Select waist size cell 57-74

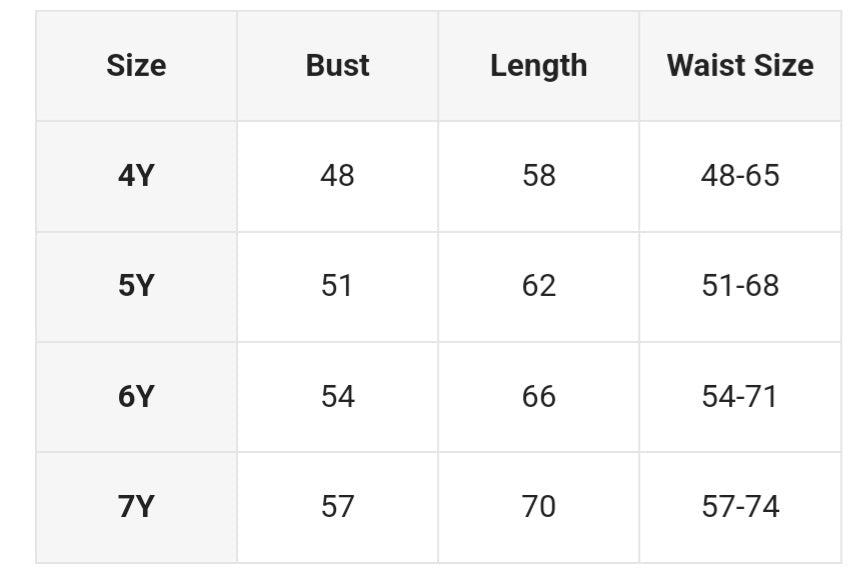[x=740, y=507]
